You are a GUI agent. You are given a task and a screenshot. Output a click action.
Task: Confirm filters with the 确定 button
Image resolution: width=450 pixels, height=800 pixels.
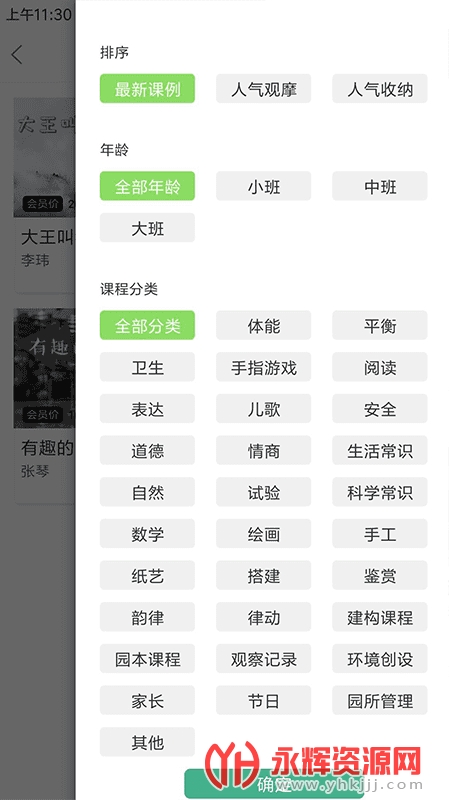[x=274, y=784]
